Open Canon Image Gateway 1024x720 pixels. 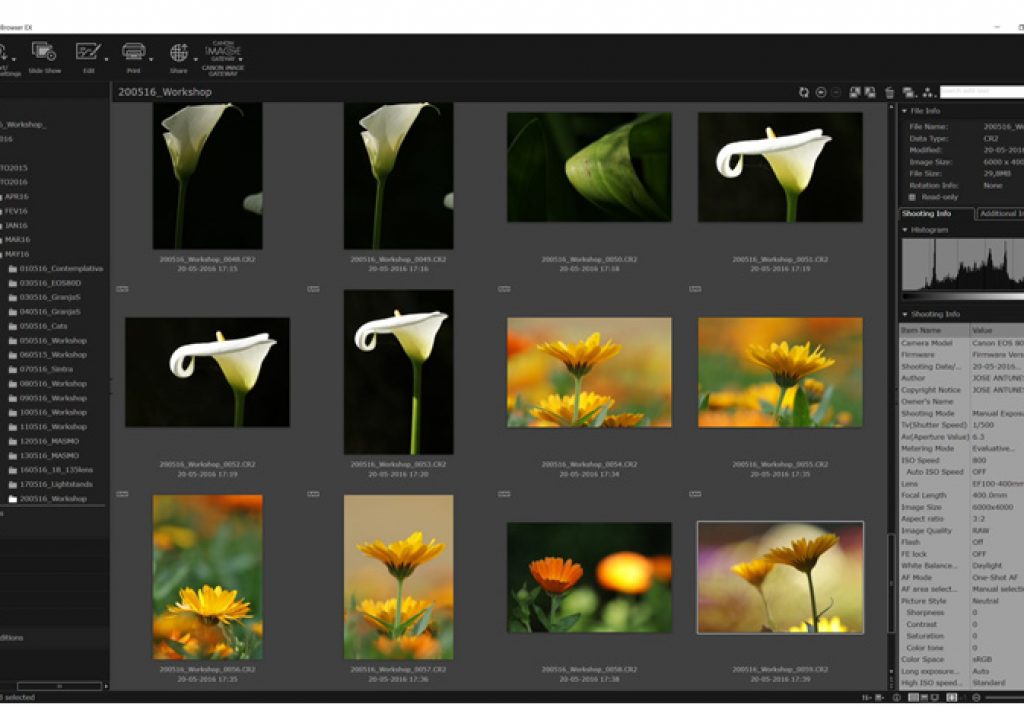(x=223, y=58)
